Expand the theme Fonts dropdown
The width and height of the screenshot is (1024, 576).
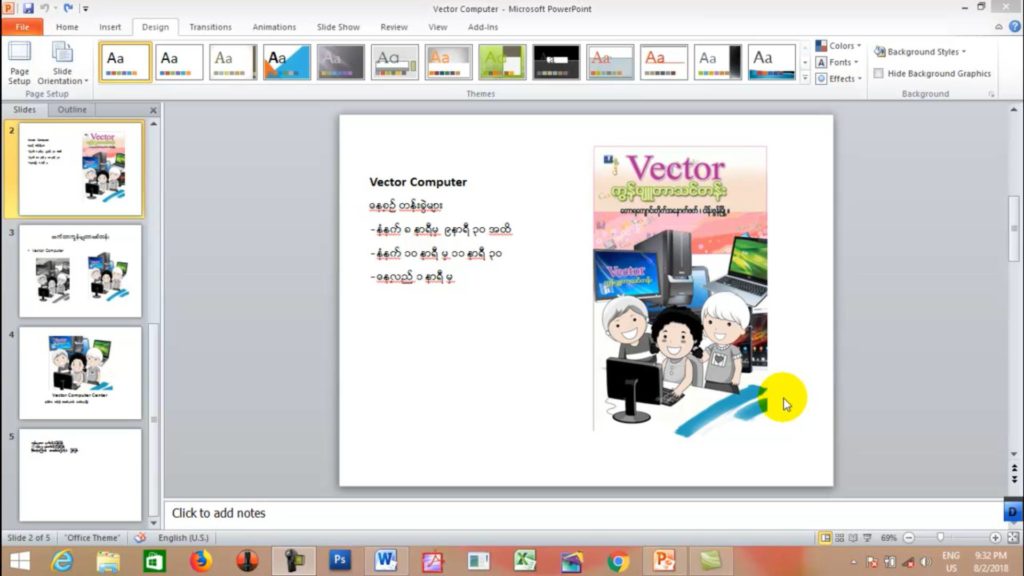pyautogui.click(x=839, y=62)
